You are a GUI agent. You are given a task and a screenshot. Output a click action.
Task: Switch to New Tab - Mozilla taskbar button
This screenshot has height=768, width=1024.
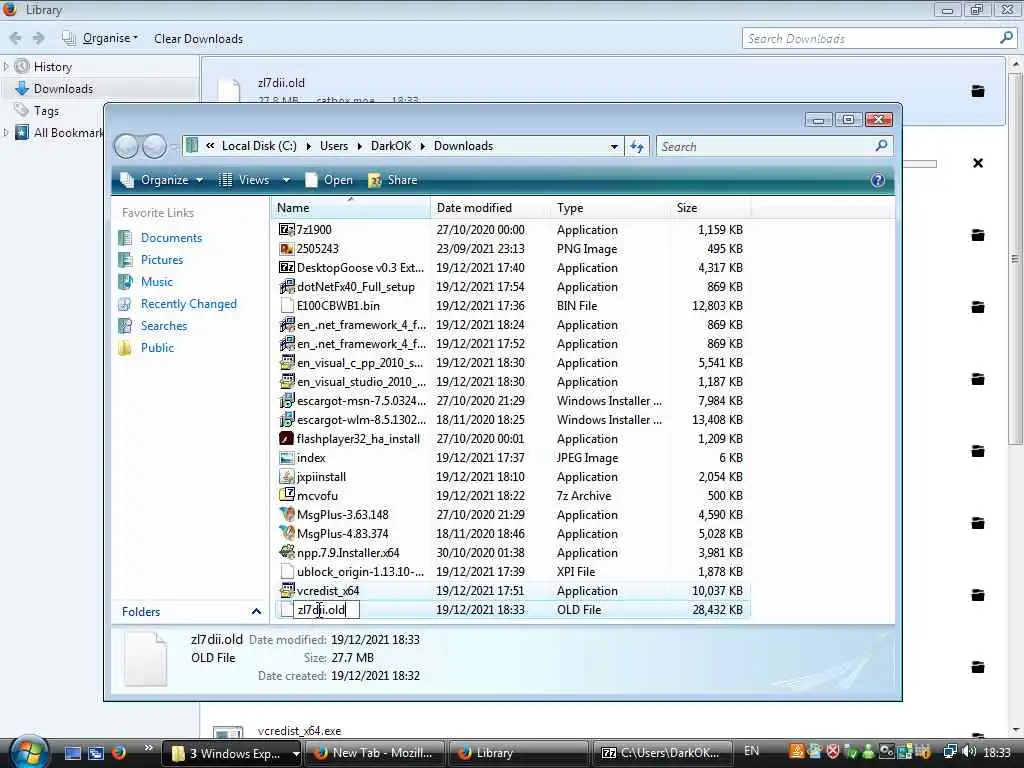pyautogui.click(x=375, y=753)
